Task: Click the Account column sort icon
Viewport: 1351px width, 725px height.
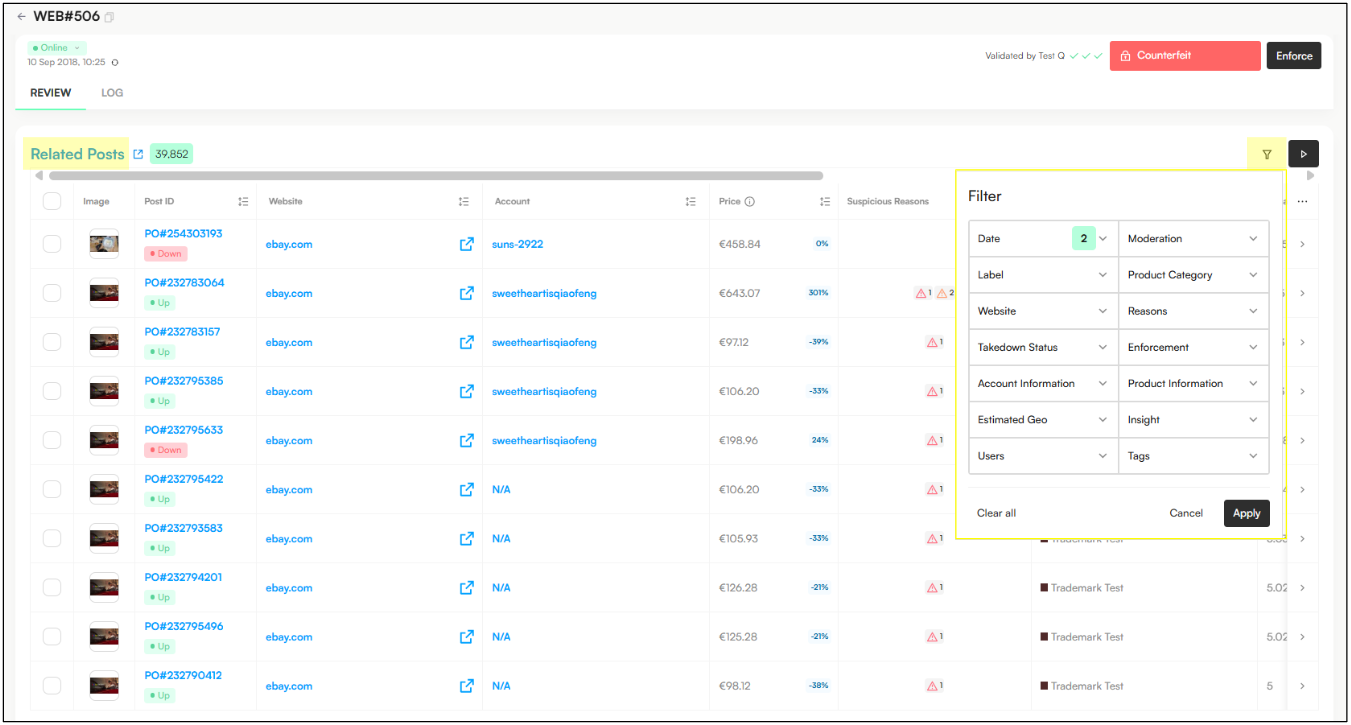Action: pos(690,201)
